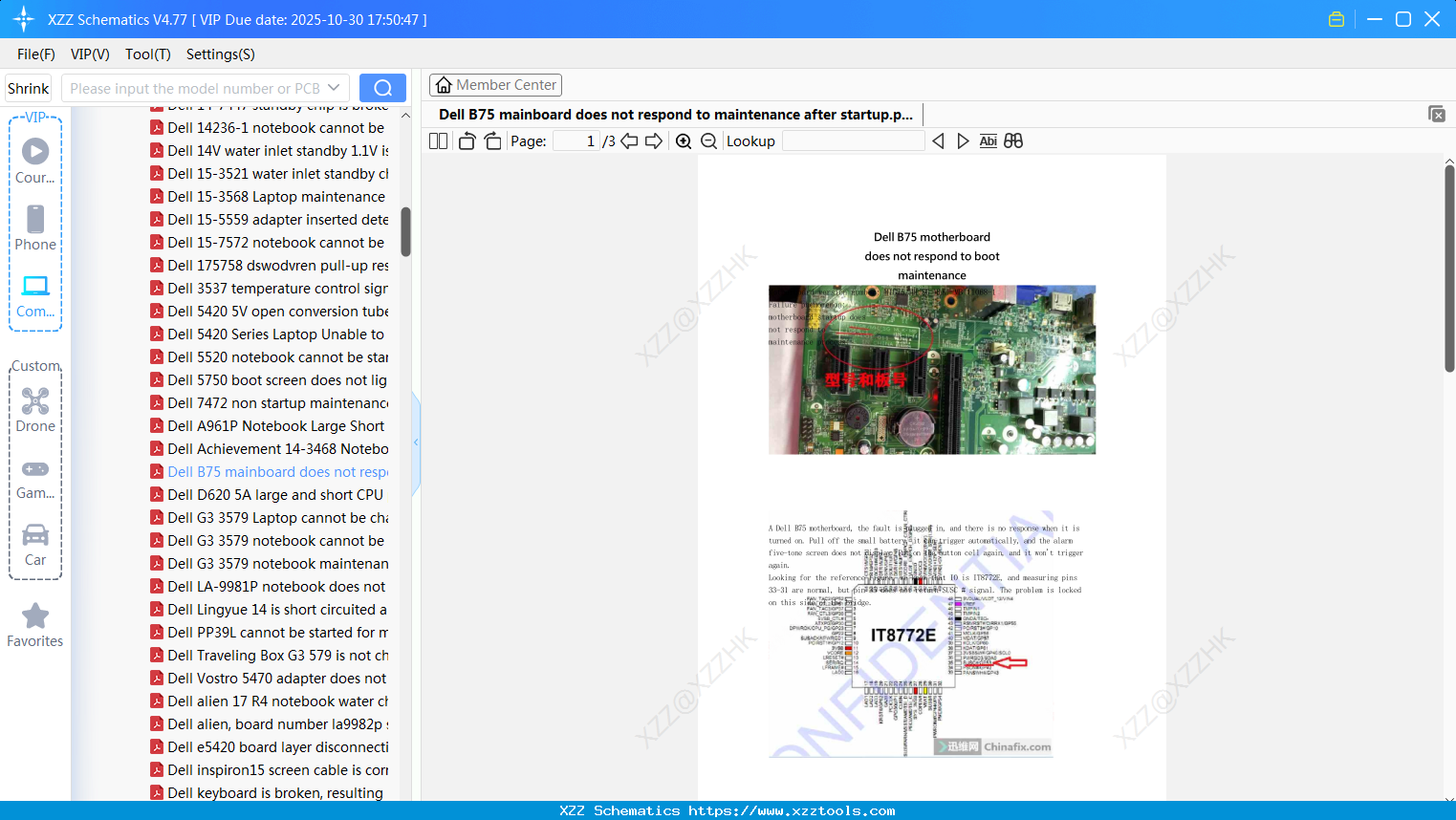Select the Dell B75 mainboard document tab
The width and height of the screenshot is (1456, 820).
point(676,115)
